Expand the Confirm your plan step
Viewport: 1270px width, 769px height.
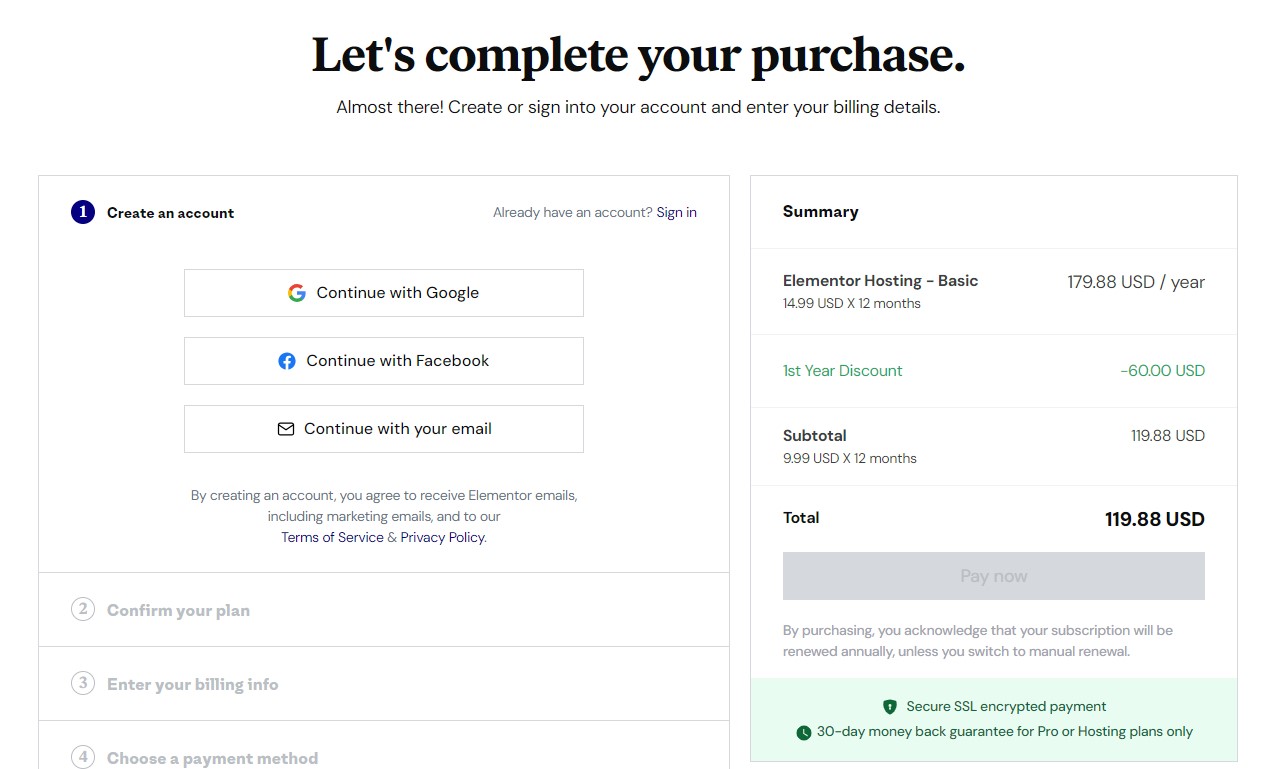pos(384,610)
